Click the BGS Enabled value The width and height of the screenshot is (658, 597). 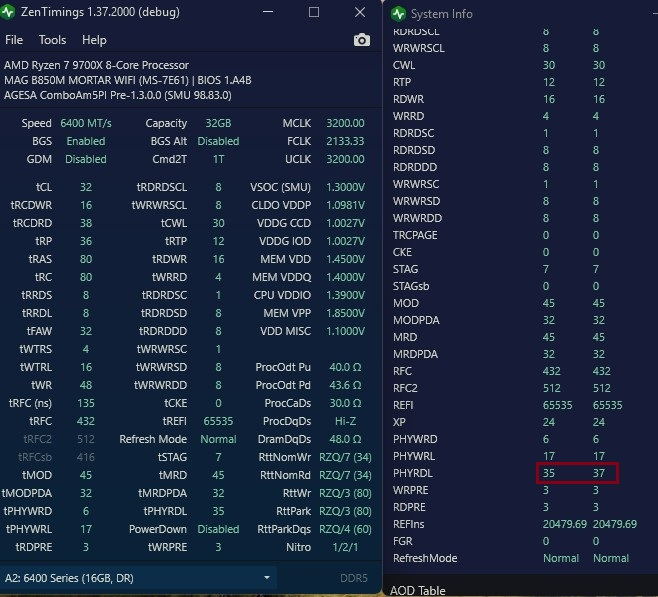(86, 141)
